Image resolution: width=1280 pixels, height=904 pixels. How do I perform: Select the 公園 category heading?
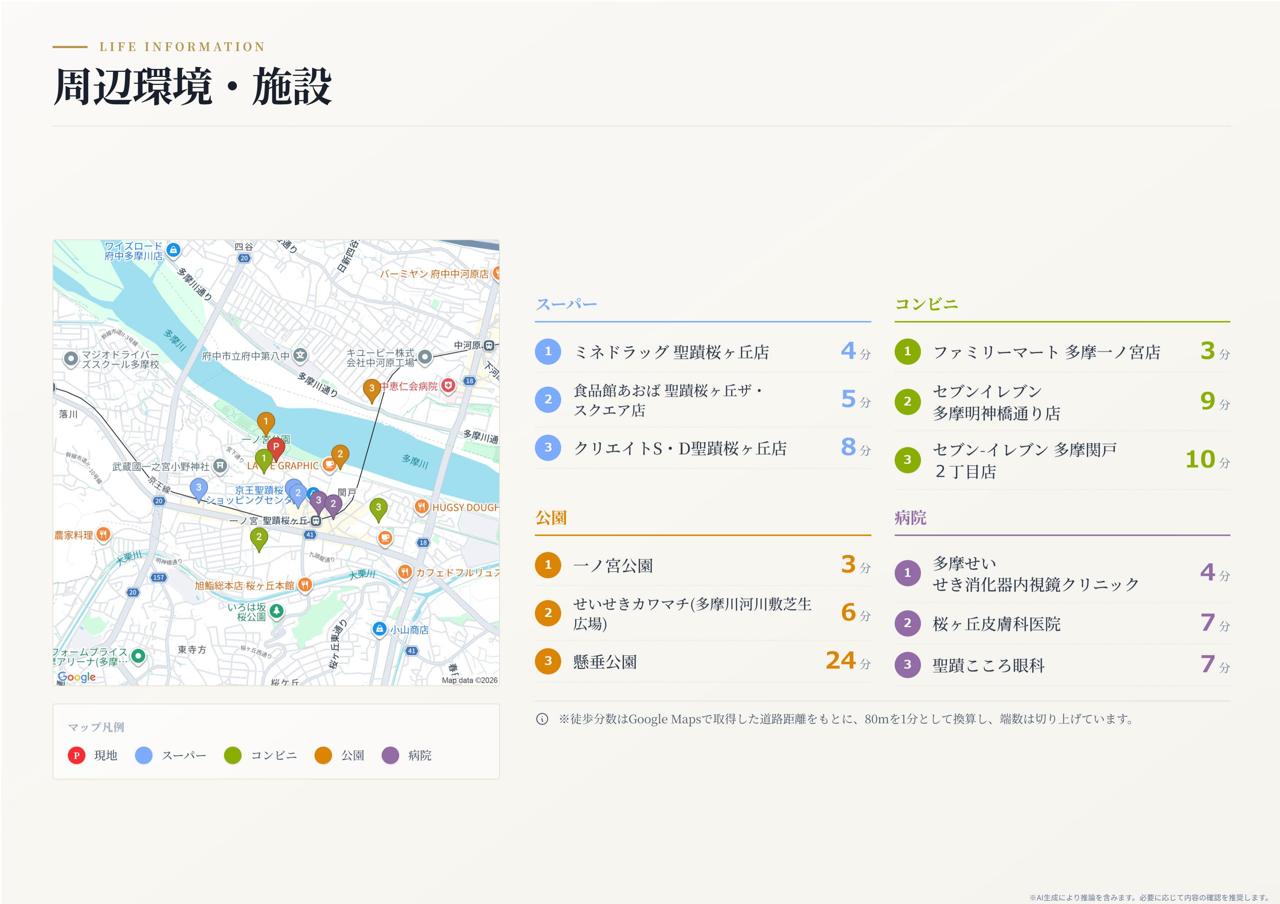(x=551, y=518)
